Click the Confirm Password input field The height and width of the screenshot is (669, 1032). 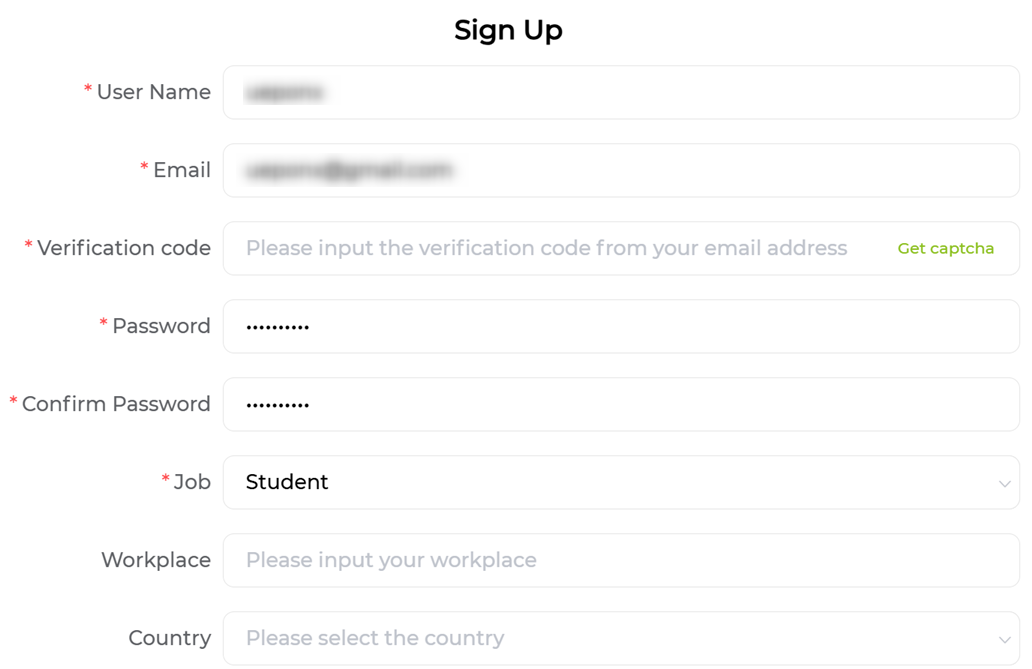[621, 404]
